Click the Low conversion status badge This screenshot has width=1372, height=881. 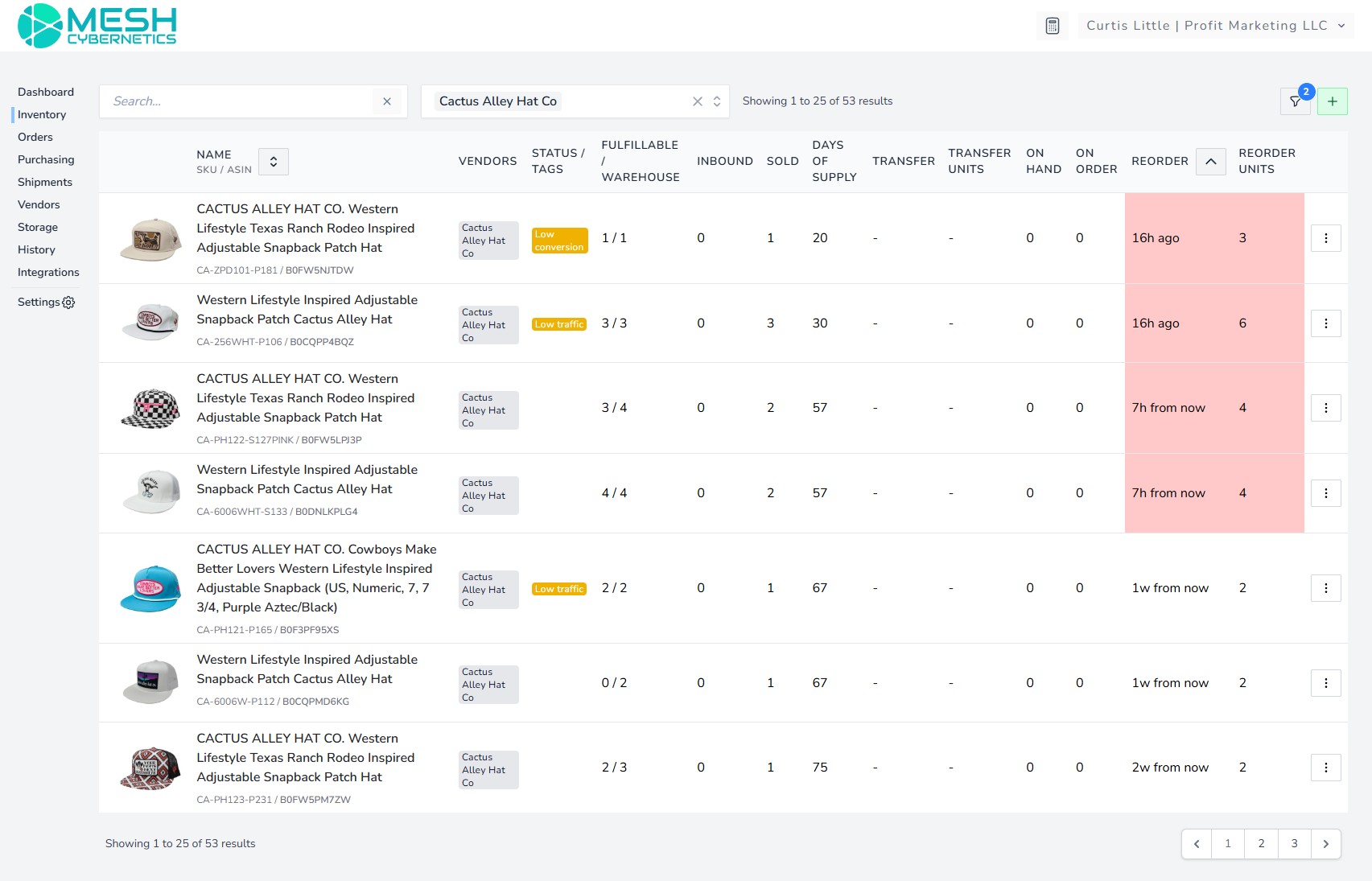click(559, 238)
